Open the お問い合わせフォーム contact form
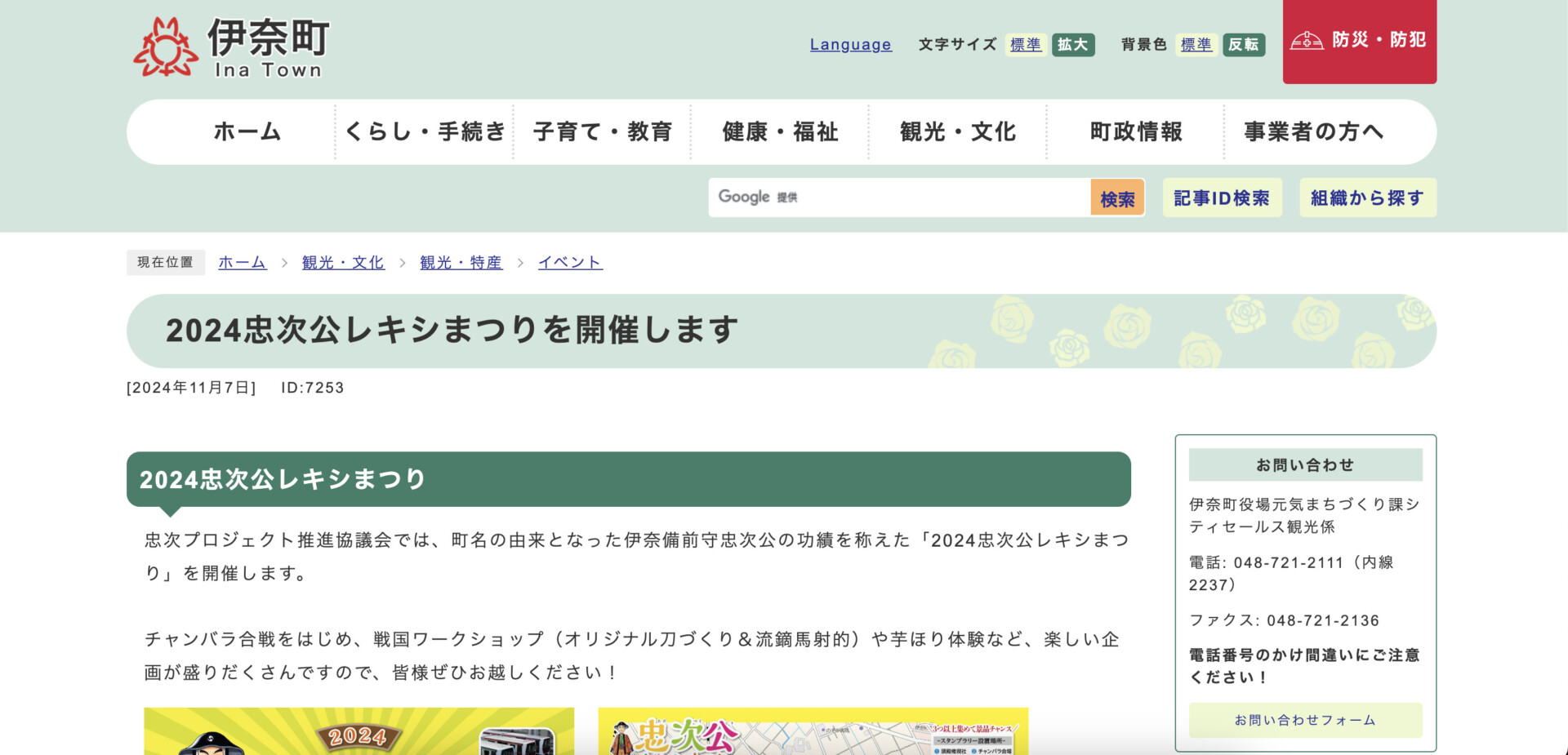 pyautogui.click(x=1305, y=720)
